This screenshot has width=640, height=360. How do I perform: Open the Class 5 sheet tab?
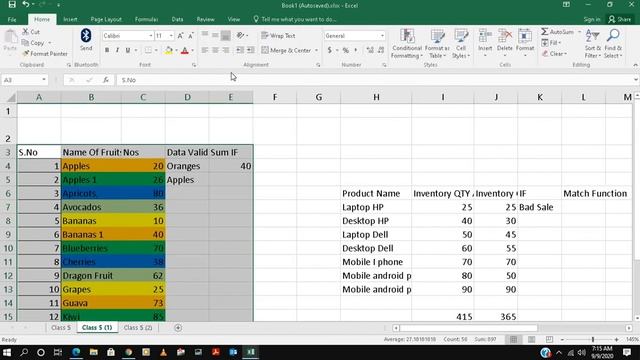tap(61, 328)
